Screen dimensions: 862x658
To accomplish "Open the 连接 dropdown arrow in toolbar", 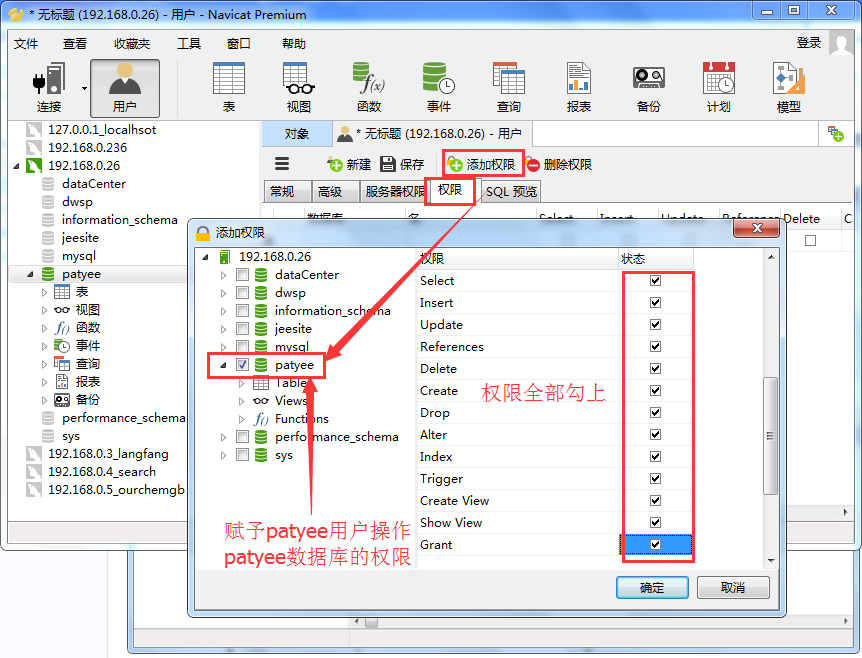I will pos(84,88).
